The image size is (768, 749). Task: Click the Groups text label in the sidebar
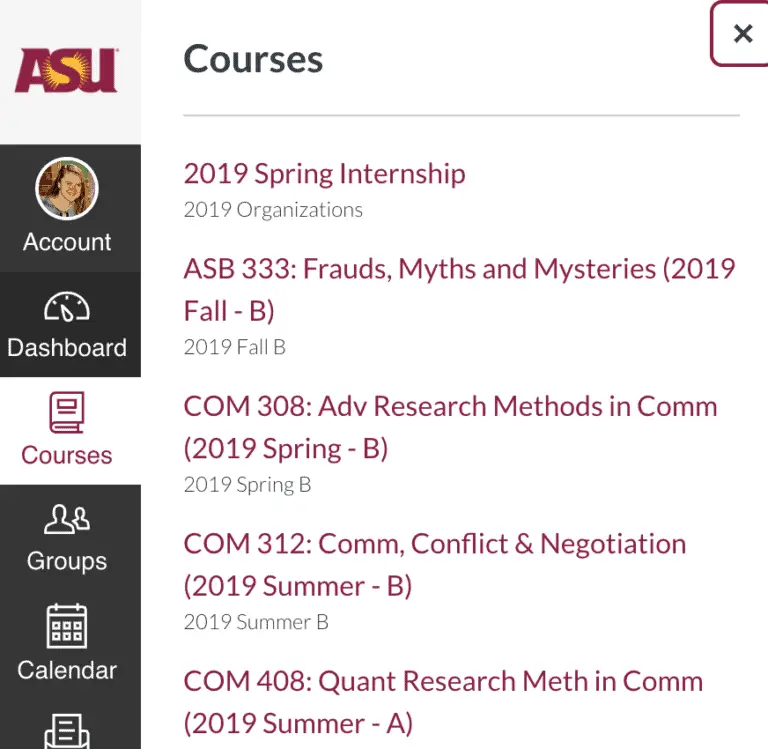(x=67, y=561)
